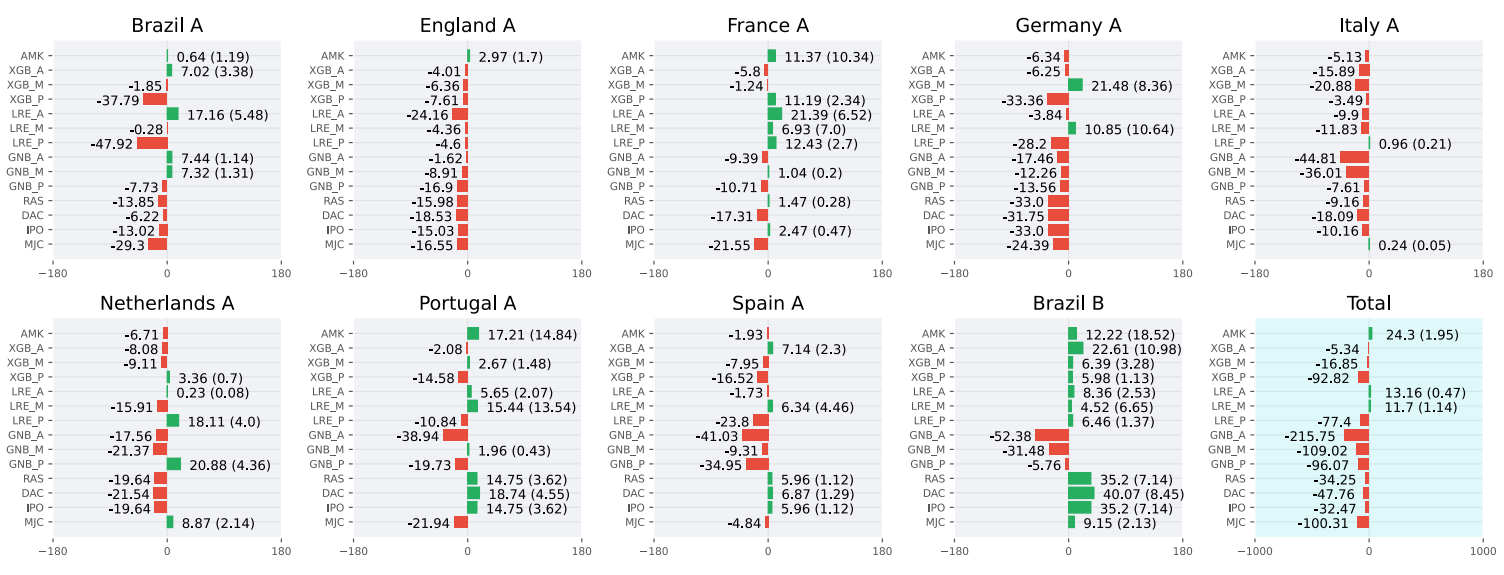Click the red LRE_P bar in Brazil A
This screenshot has height=575, width=1504.
[152, 143]
